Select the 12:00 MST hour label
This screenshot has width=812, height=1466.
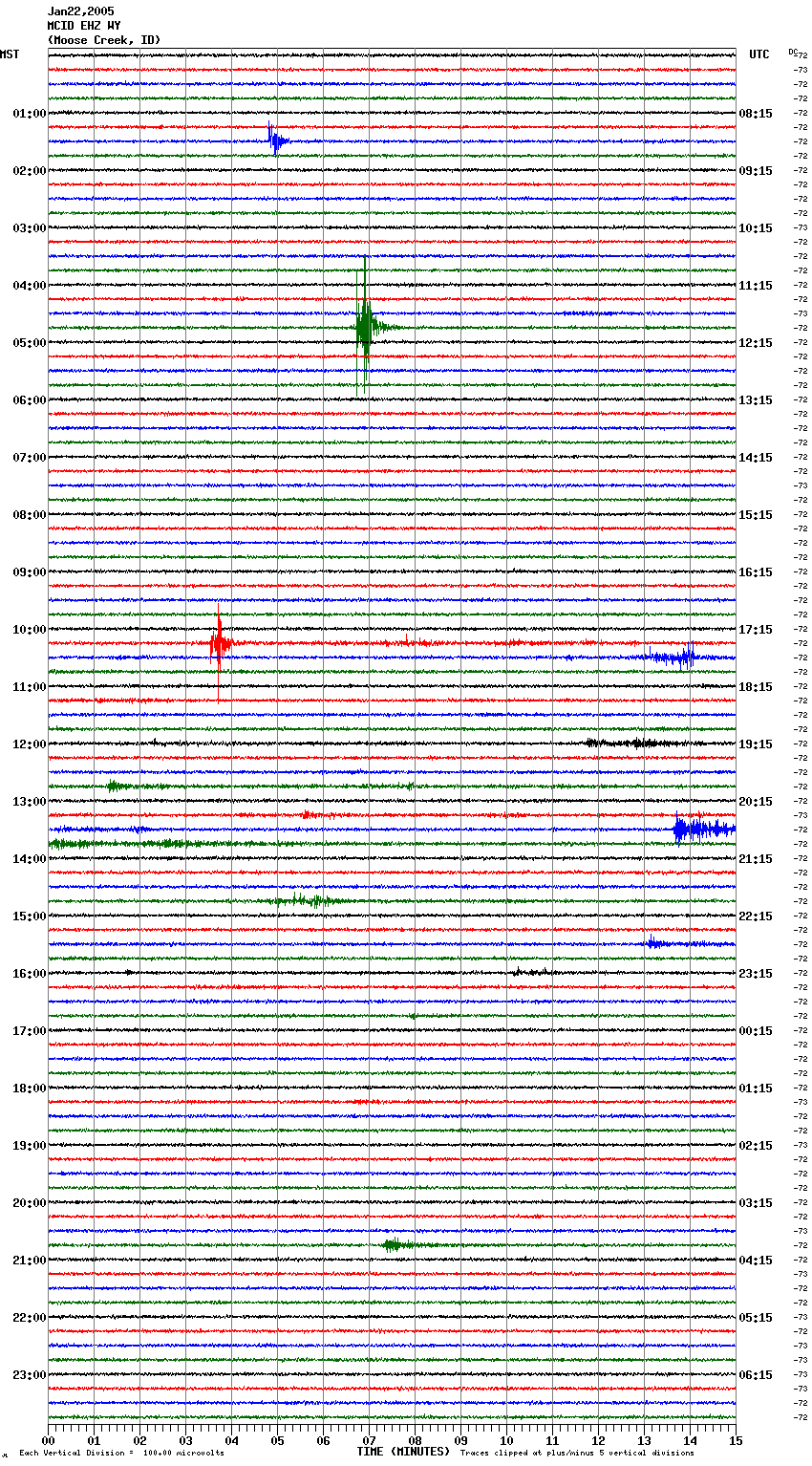(29, 744)
